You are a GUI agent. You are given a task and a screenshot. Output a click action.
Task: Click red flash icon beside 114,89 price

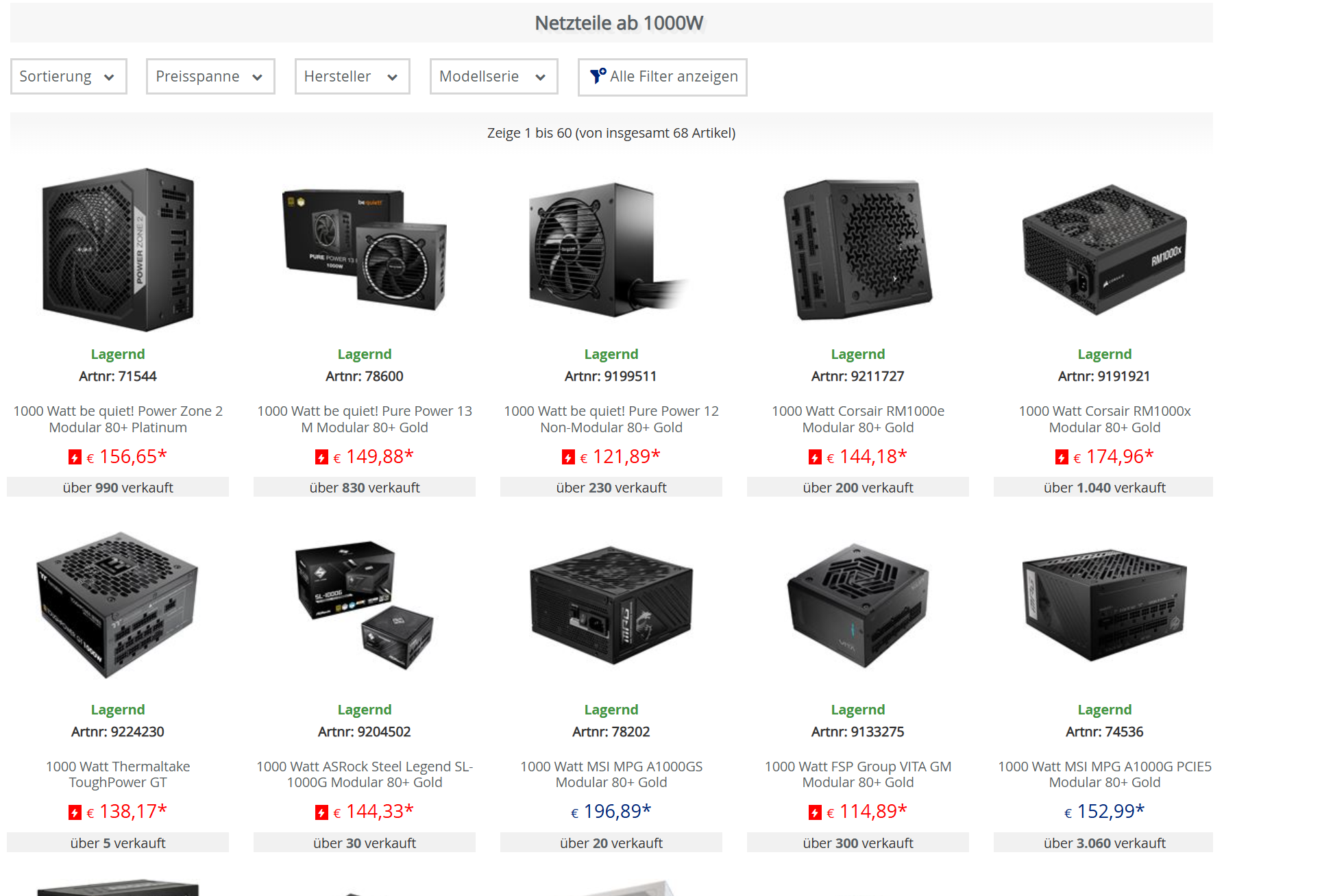815,812
